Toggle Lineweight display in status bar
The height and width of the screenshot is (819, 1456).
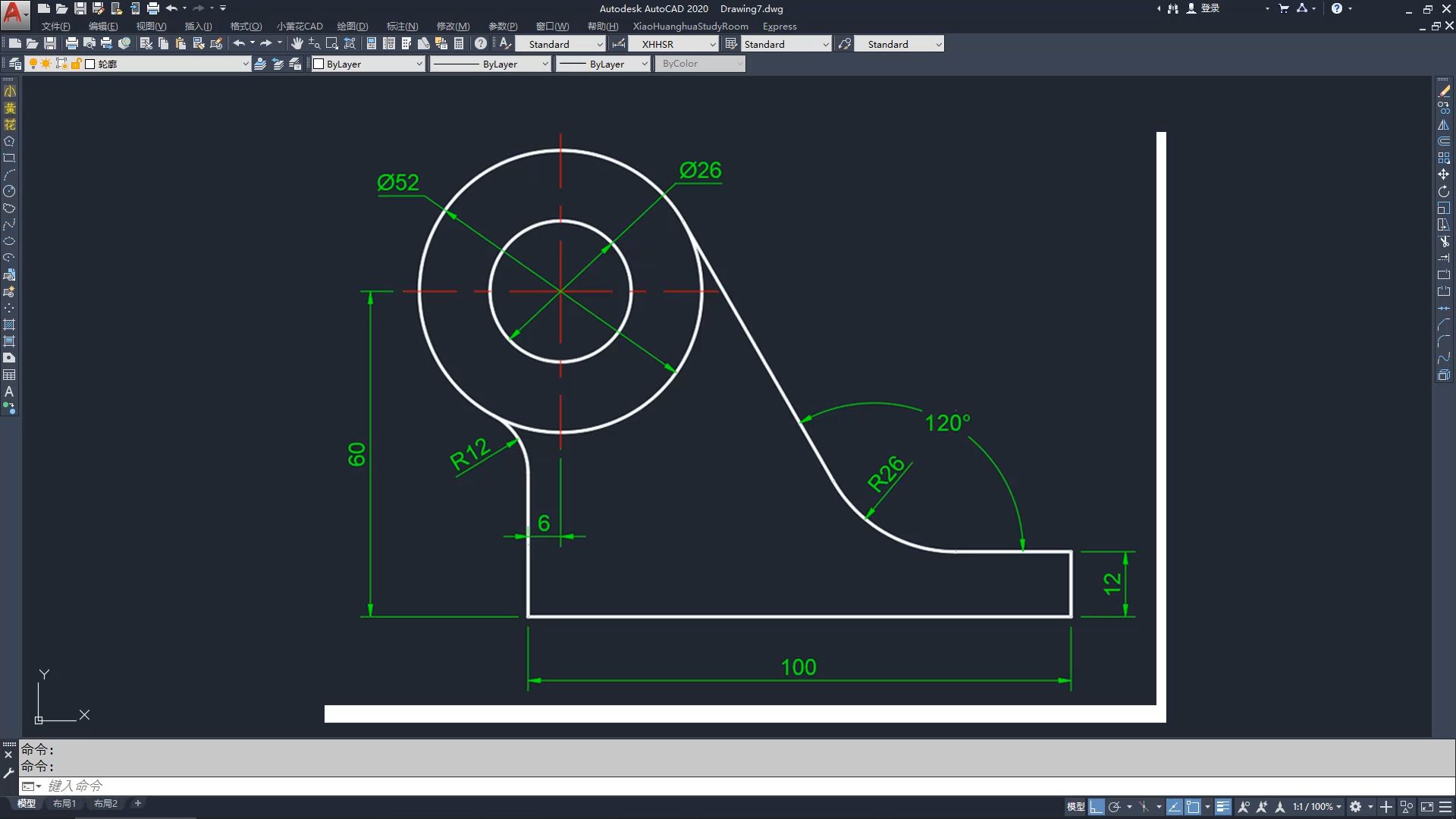(1222, 807)
